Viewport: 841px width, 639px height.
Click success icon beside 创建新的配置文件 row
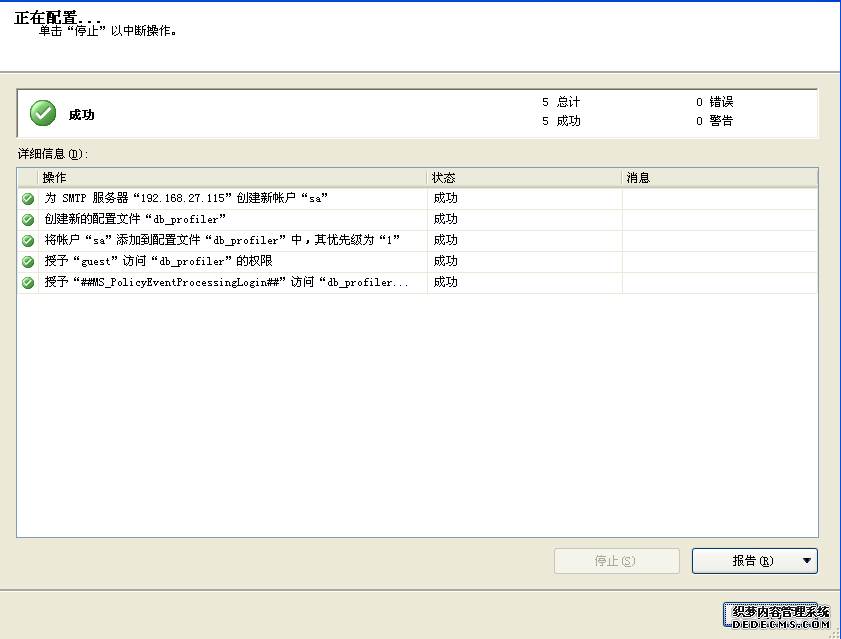coord(28,220)
